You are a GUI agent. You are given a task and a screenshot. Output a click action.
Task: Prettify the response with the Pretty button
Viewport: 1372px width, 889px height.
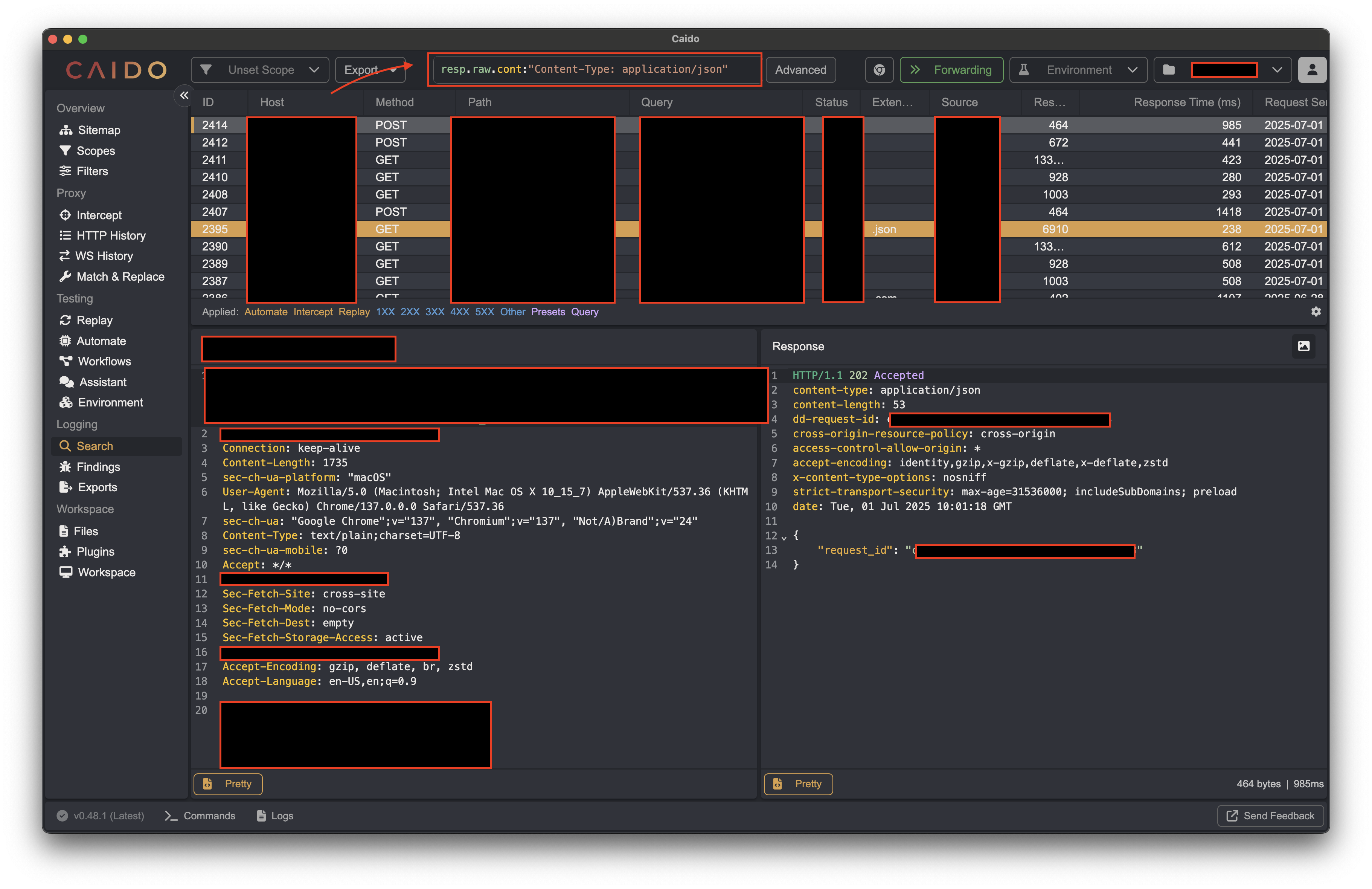798,784
